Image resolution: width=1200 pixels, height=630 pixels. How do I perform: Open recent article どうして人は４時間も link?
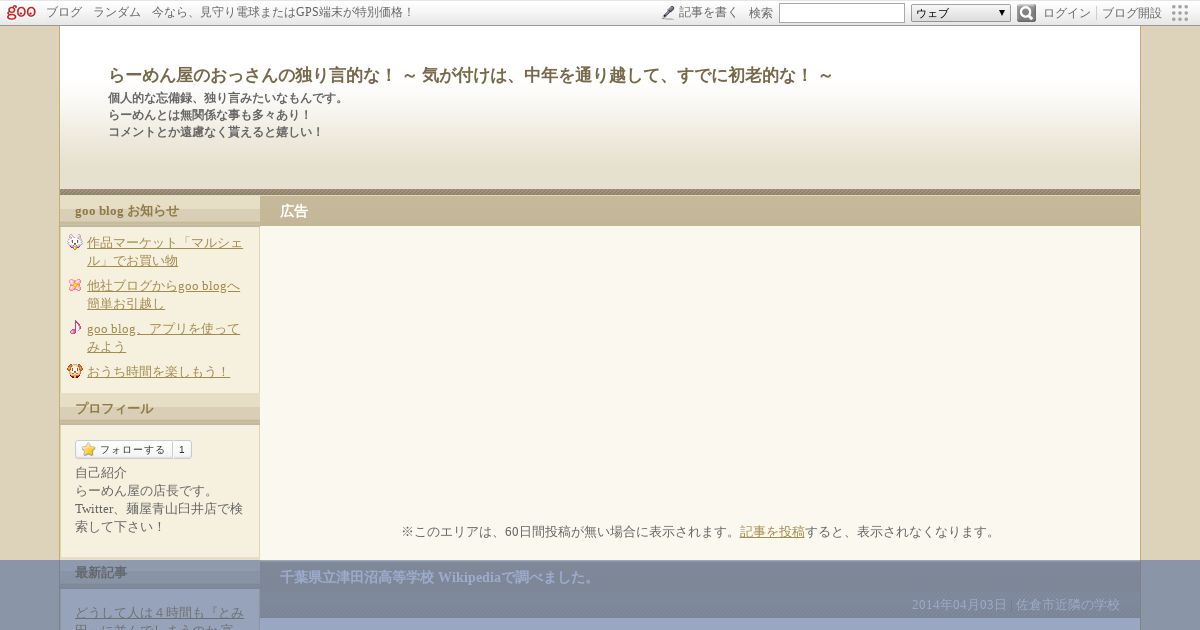coord(159,620)
